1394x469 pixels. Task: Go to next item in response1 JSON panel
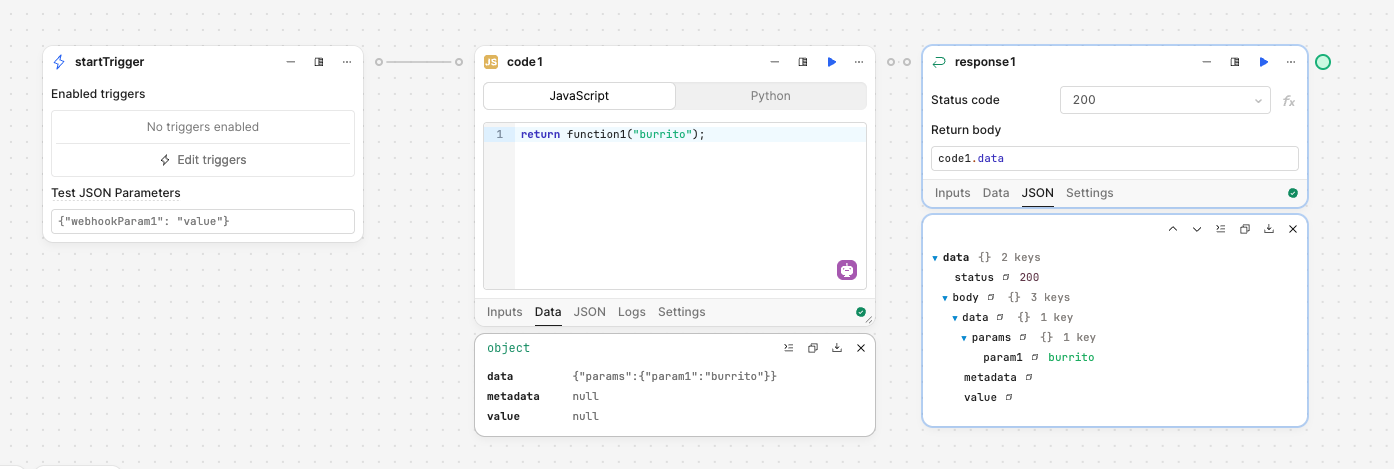point(1197,229)
